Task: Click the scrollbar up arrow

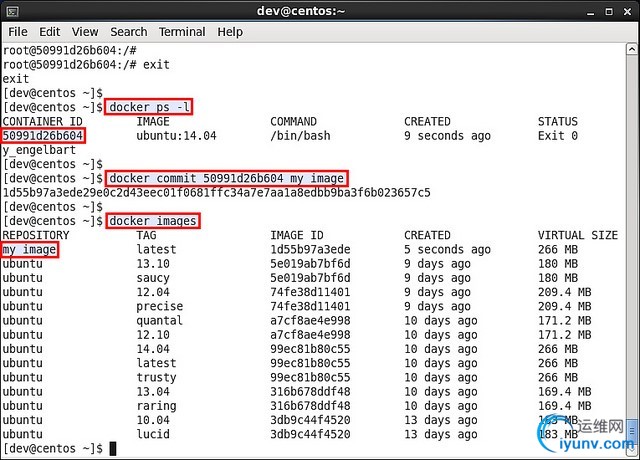Action: (631, 49)
